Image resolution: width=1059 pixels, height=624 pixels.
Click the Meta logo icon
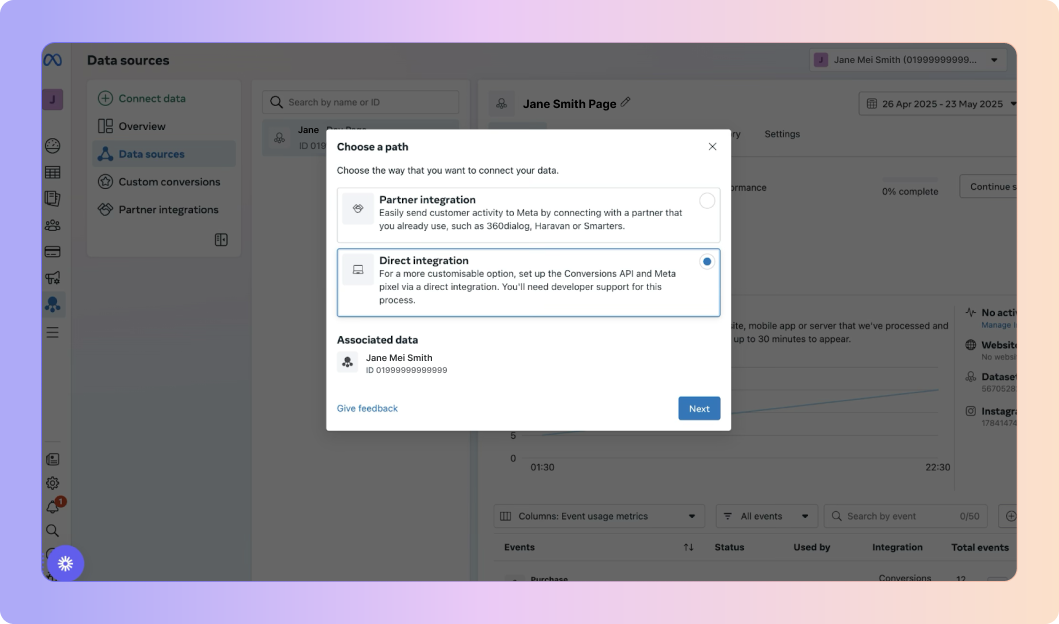point(53,60)
